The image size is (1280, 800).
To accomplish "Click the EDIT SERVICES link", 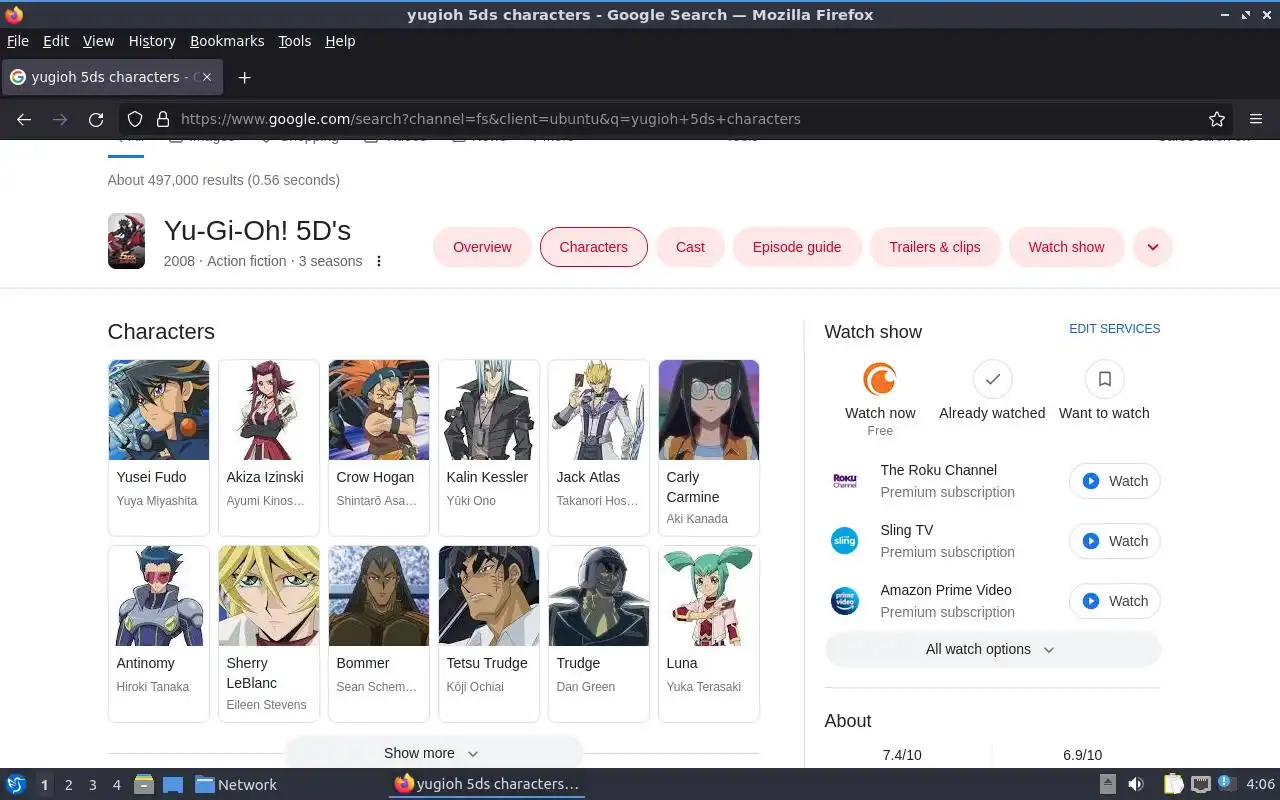I will [x=1115, y=329].
